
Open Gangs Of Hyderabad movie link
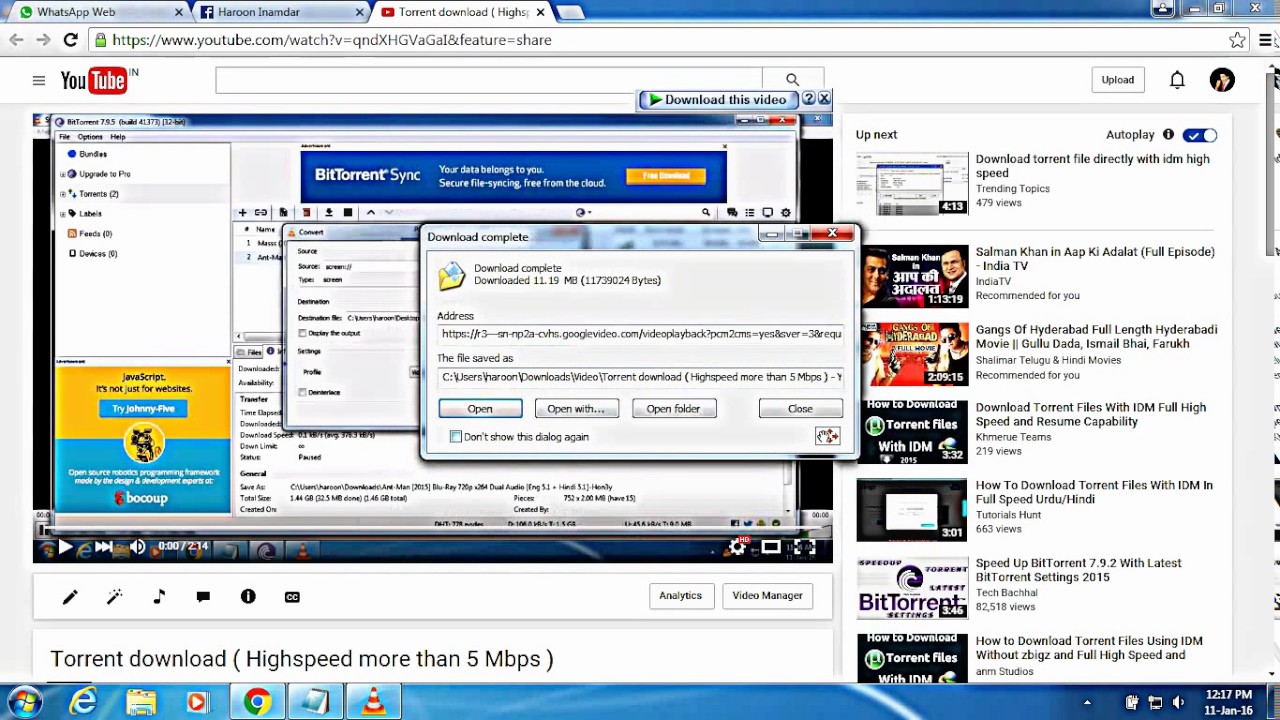(x=1096, y=336)
